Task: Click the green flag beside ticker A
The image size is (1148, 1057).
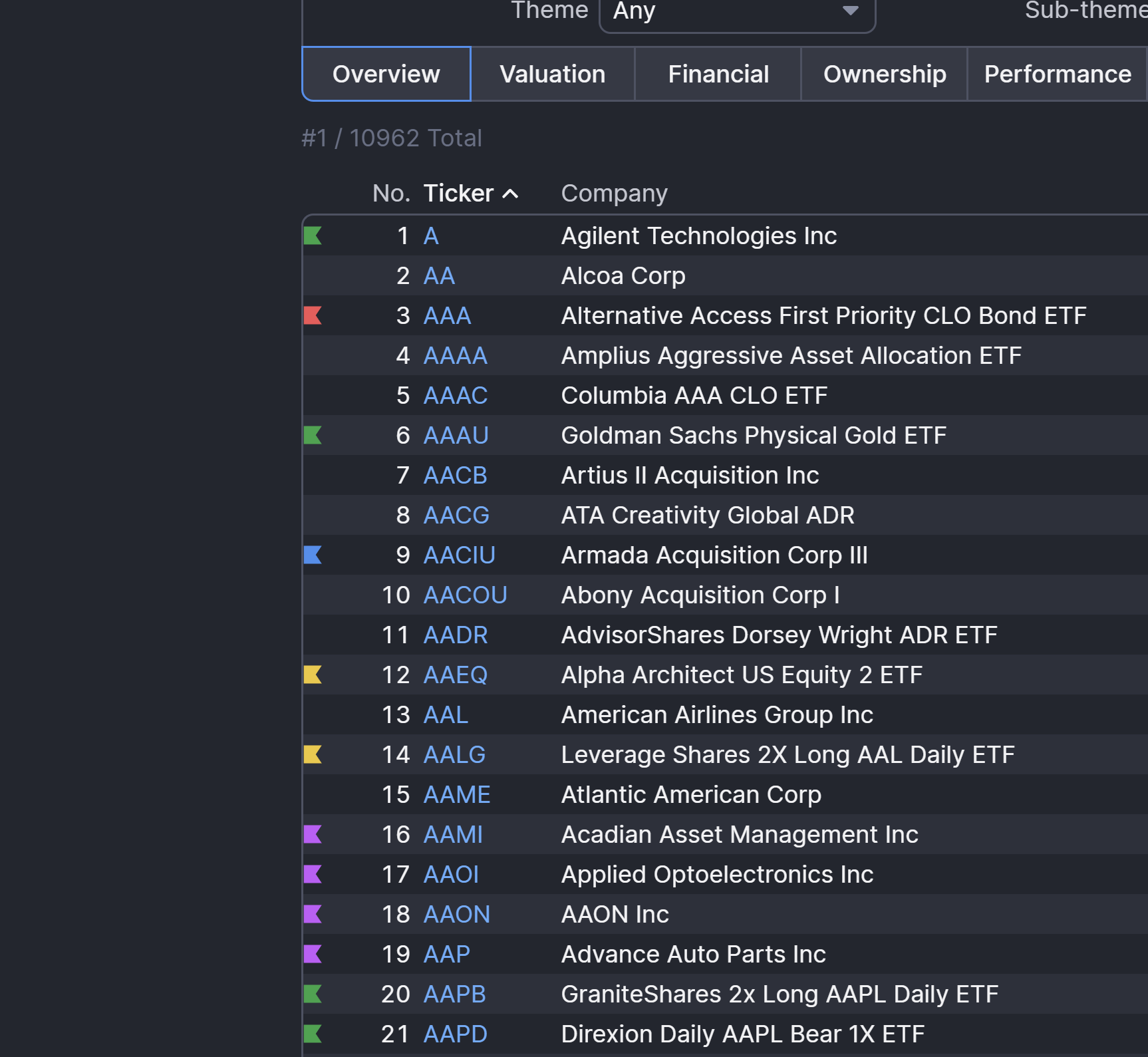Action: [x=313, y=235]
